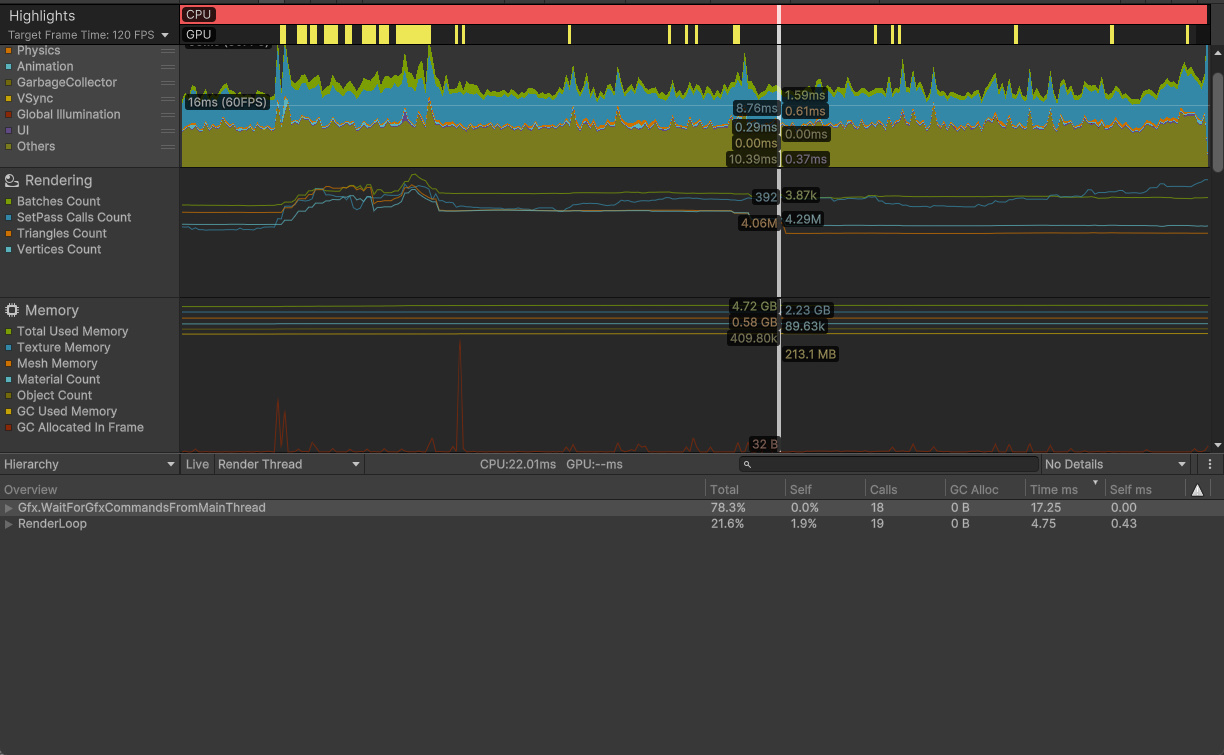Screen dimensions: 1224x755
Task: Click the Memory module chip icon
Action: tap(12, 311)
